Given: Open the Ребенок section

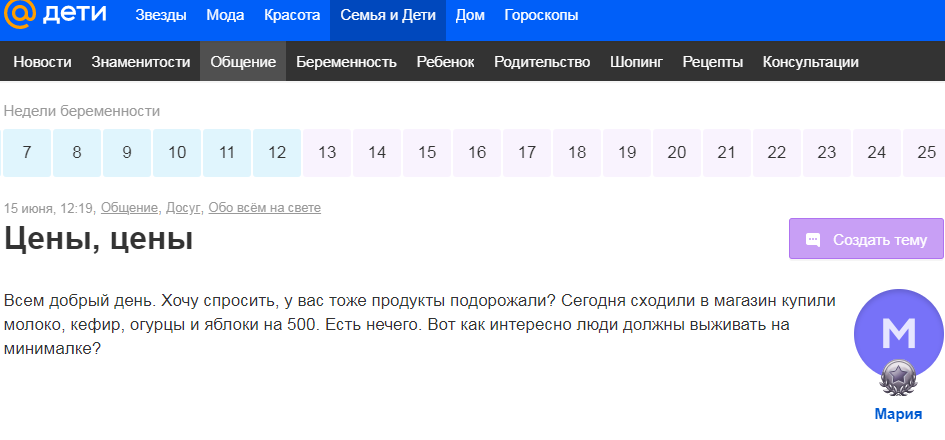Looking at the screenshot, I should [x=445, y=62].
